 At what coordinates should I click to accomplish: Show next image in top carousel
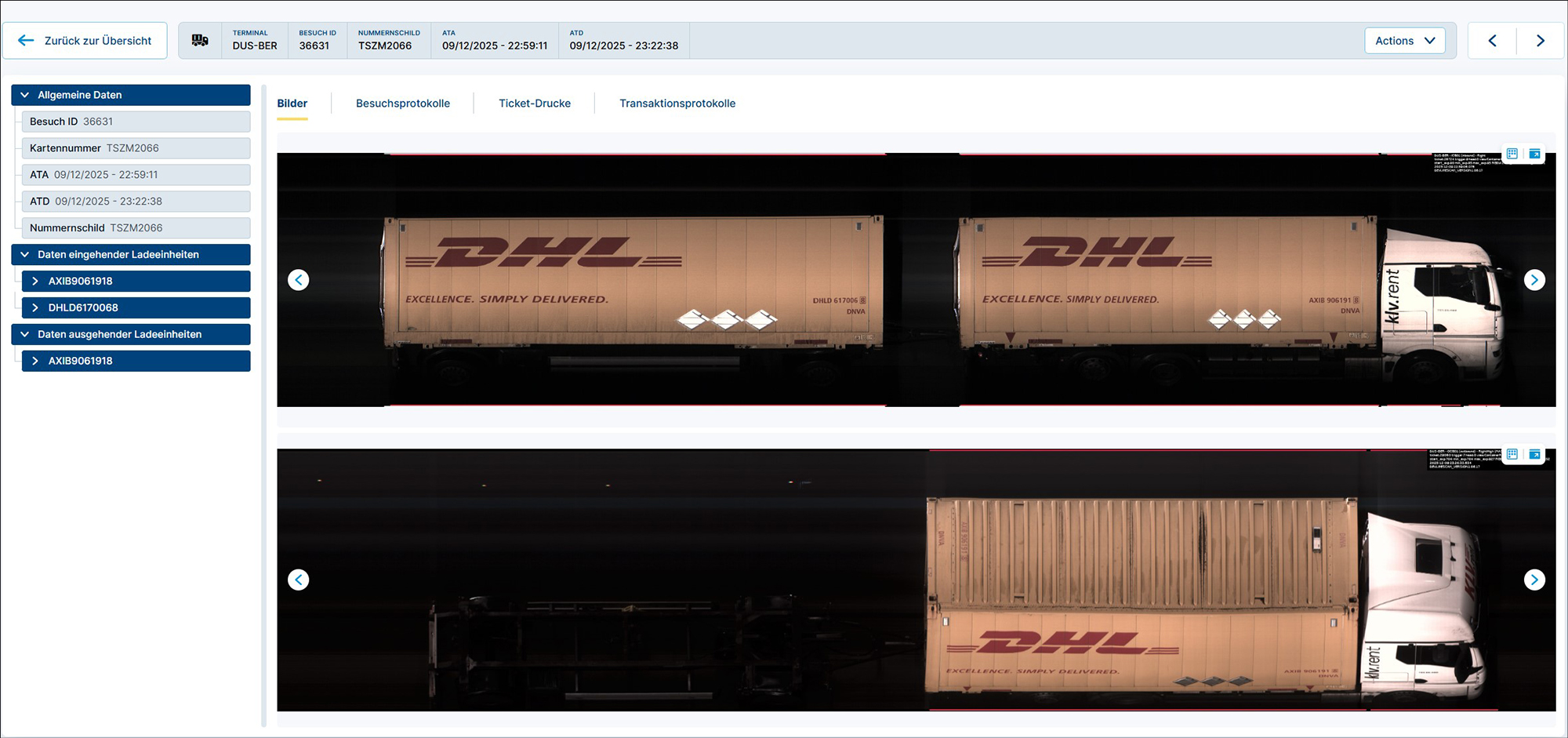coord(1534,280)
